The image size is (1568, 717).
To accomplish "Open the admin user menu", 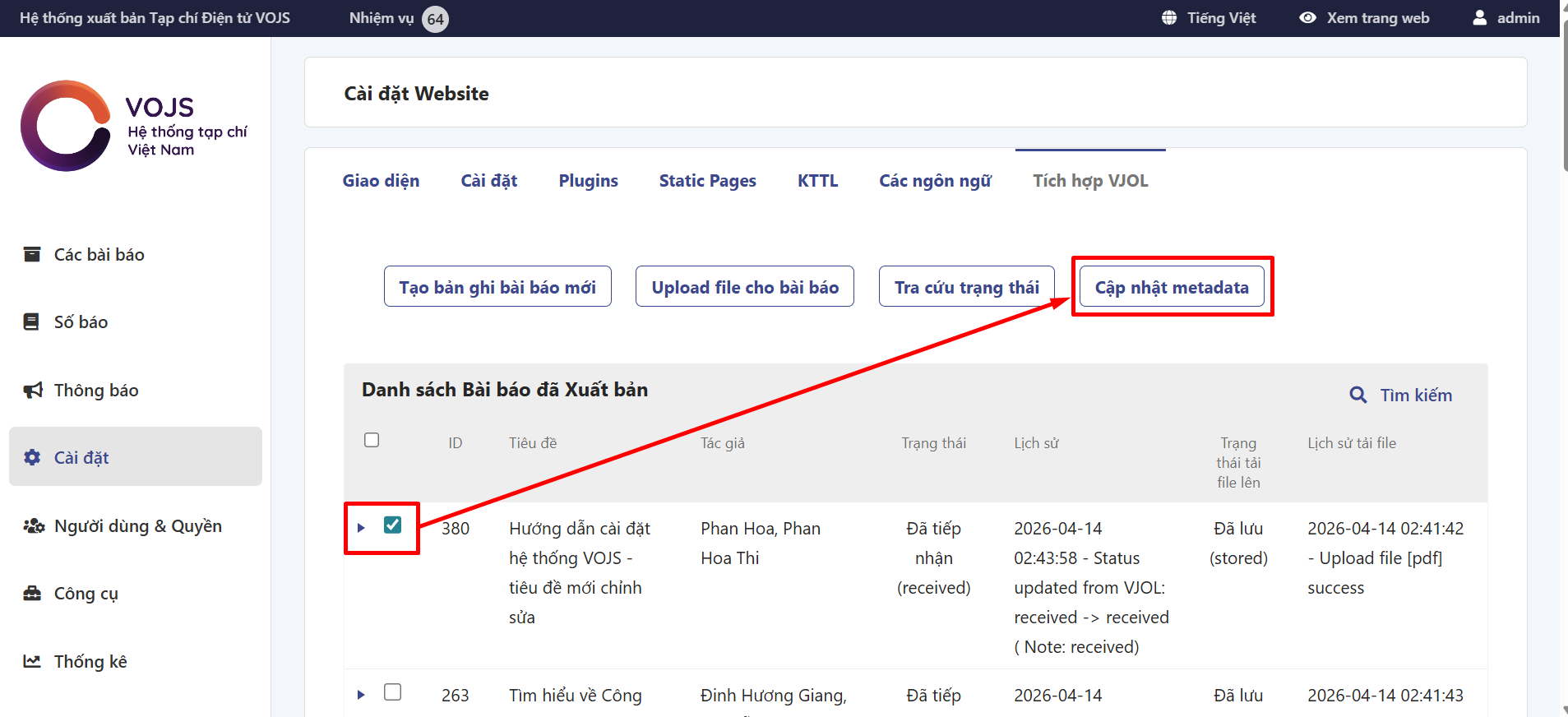I will (1506, 18).
